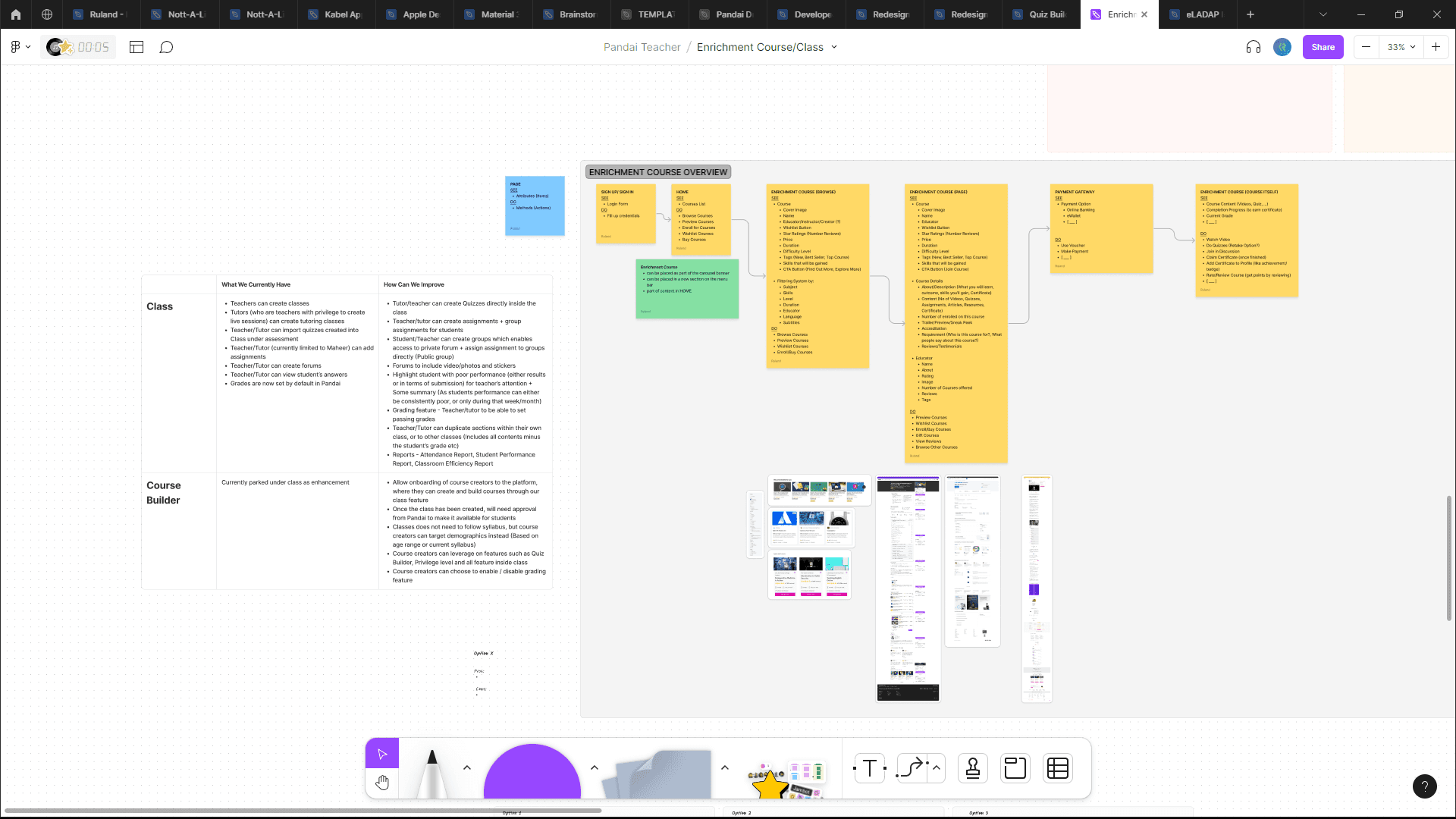Select the sticky note tool
This screenshot has width=1456, height=819.
click(657, 773)
